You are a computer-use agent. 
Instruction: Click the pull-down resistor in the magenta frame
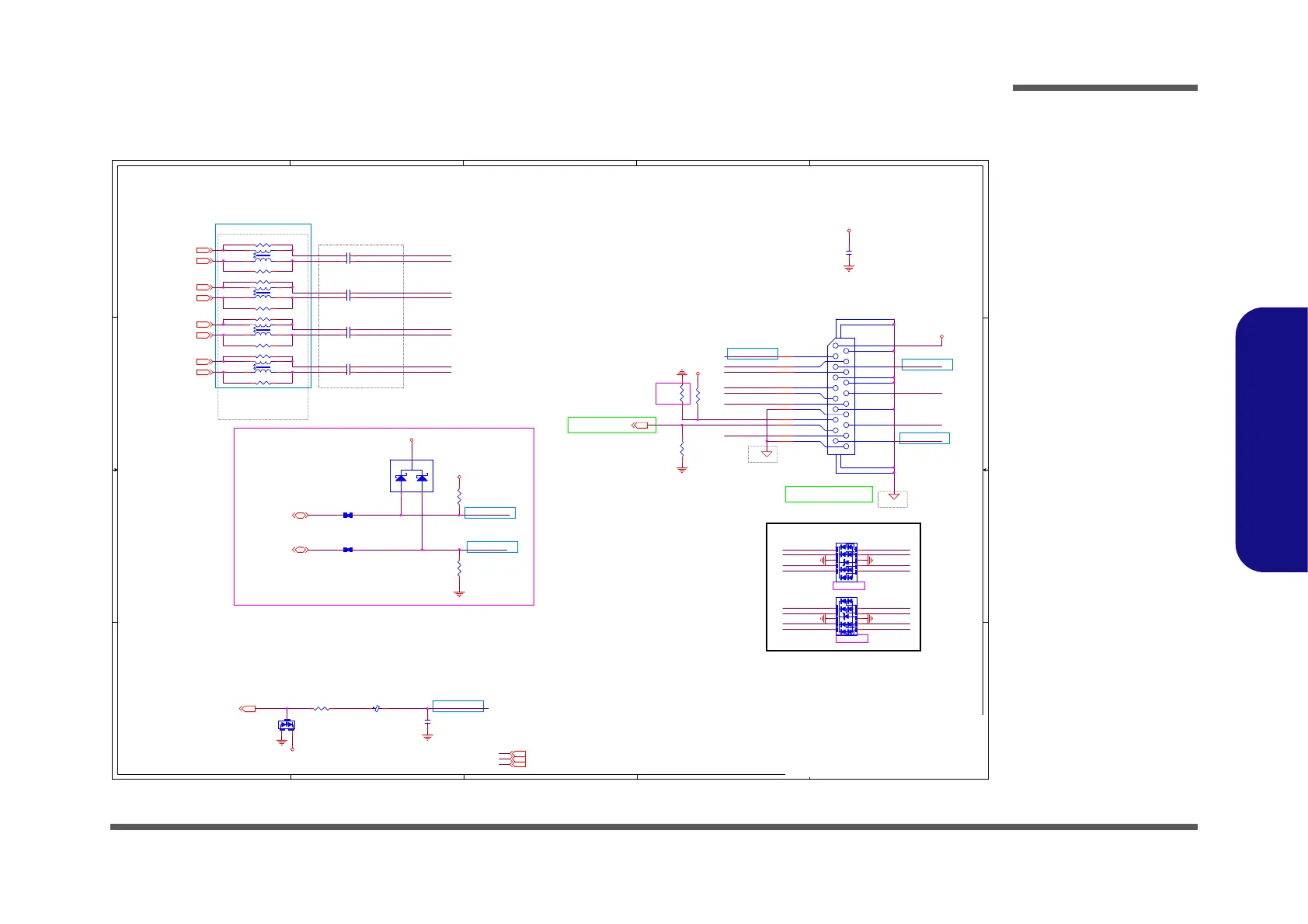coord(460,568)
